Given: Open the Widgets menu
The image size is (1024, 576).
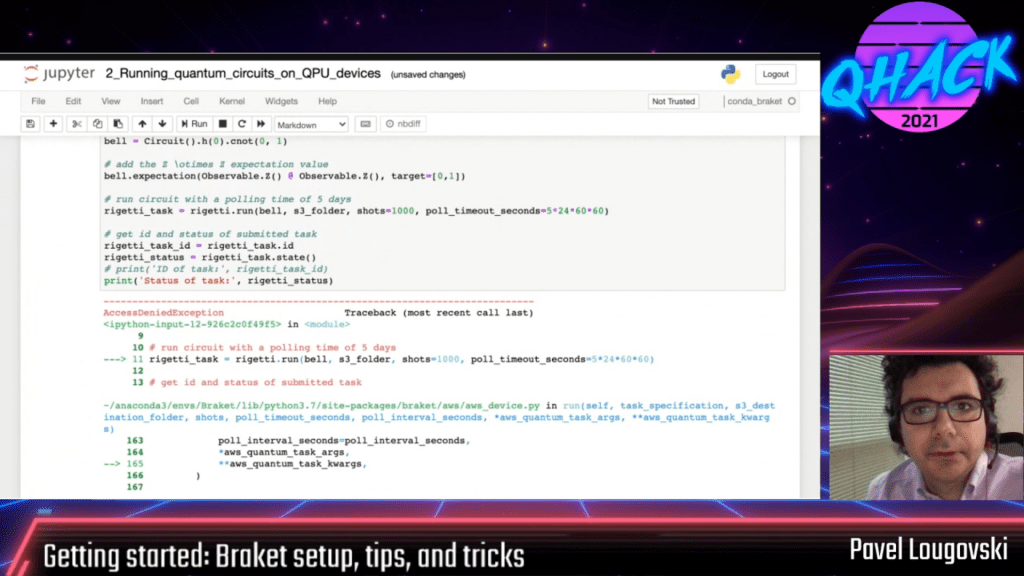Looking at the screenshot, I should point(281,100).
